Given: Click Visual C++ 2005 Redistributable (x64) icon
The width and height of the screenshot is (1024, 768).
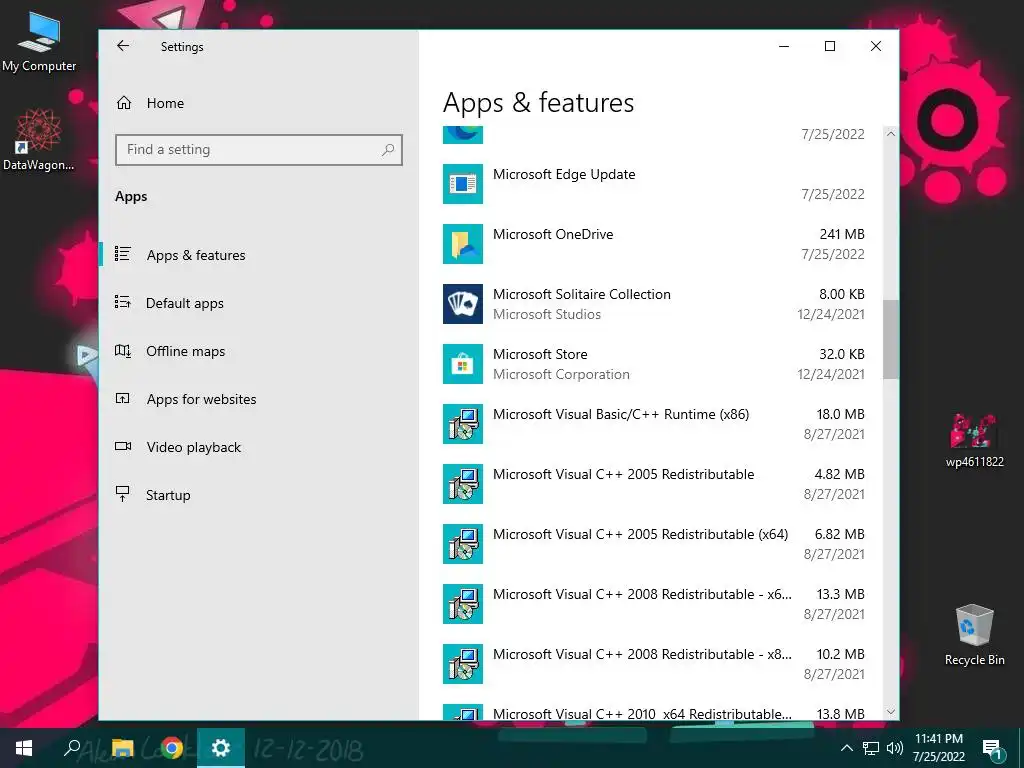Looking at the screenshot, I should pos(463,545).
